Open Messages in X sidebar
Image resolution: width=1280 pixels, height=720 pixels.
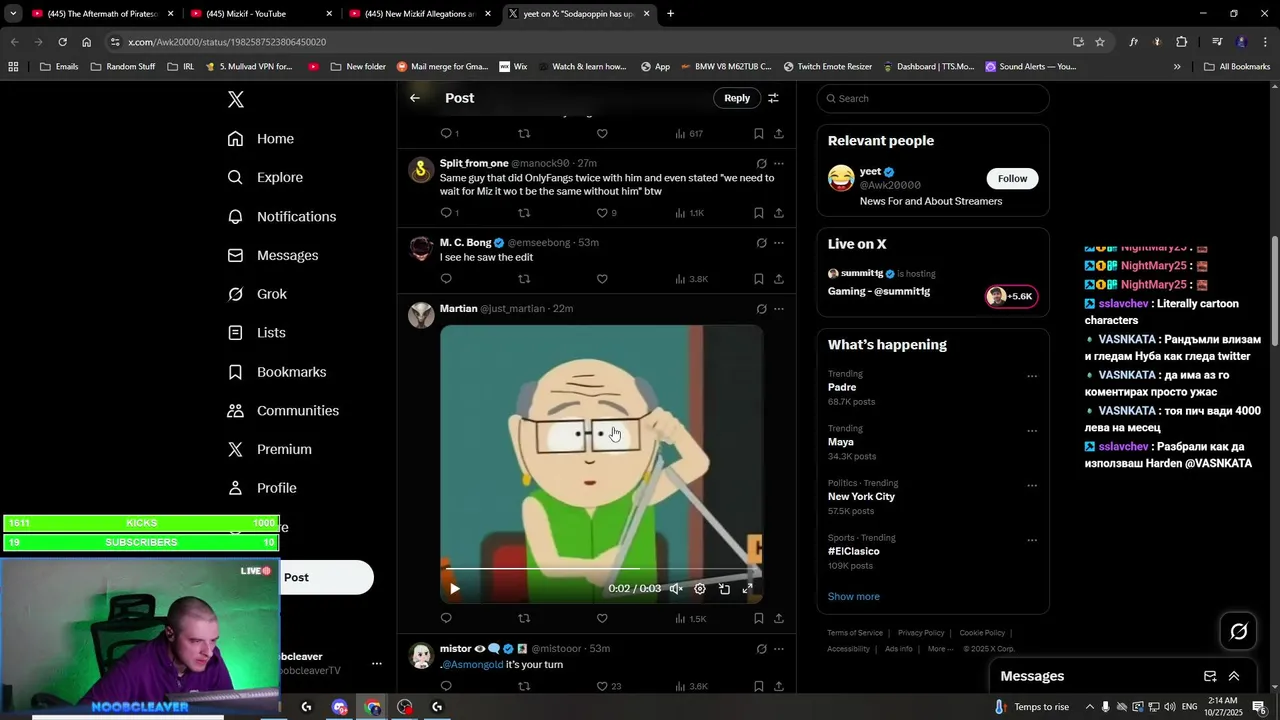[273, 255]
